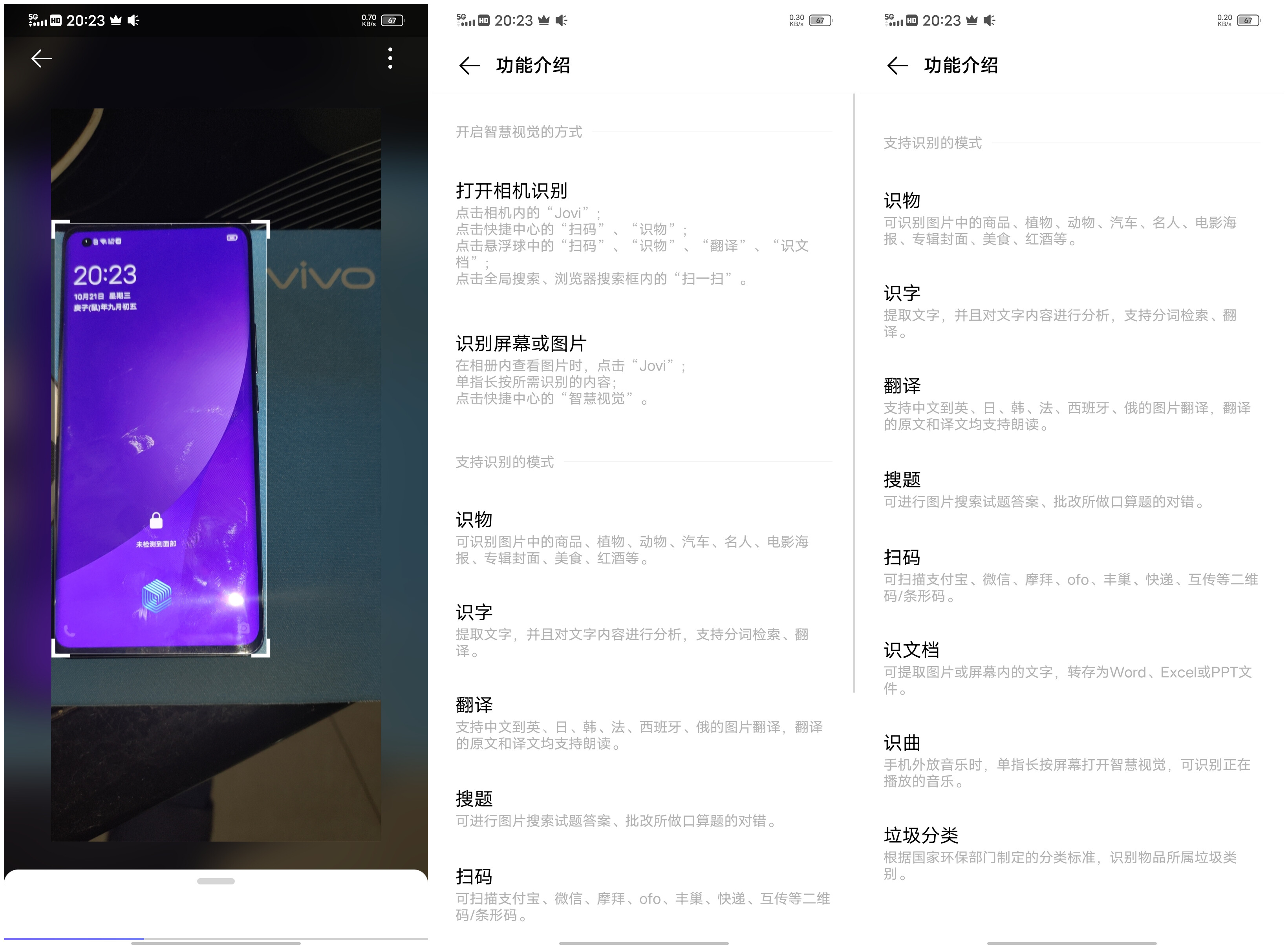Tap the back arrow on the left 功能介绍 page

point(469,66)
